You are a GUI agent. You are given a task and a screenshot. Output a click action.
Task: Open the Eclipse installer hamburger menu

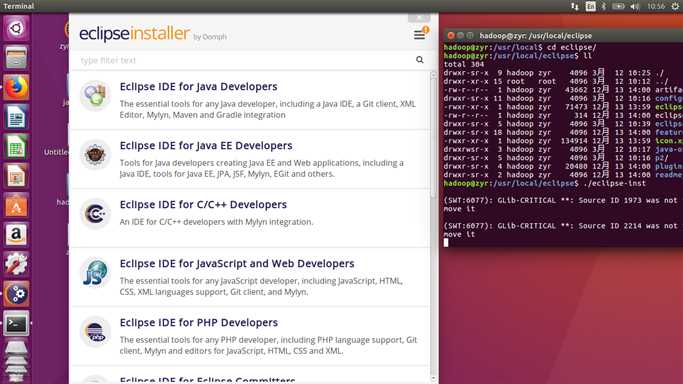[x=419, y=35]
